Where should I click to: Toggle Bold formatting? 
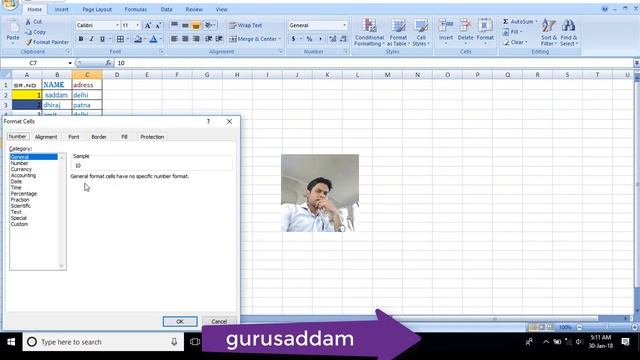[81, 39]
